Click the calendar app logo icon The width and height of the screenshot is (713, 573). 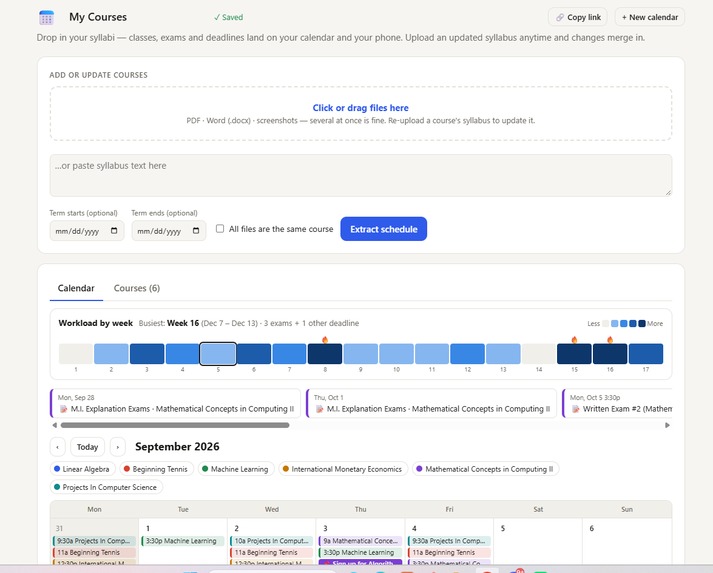click(x=46, y=17)
